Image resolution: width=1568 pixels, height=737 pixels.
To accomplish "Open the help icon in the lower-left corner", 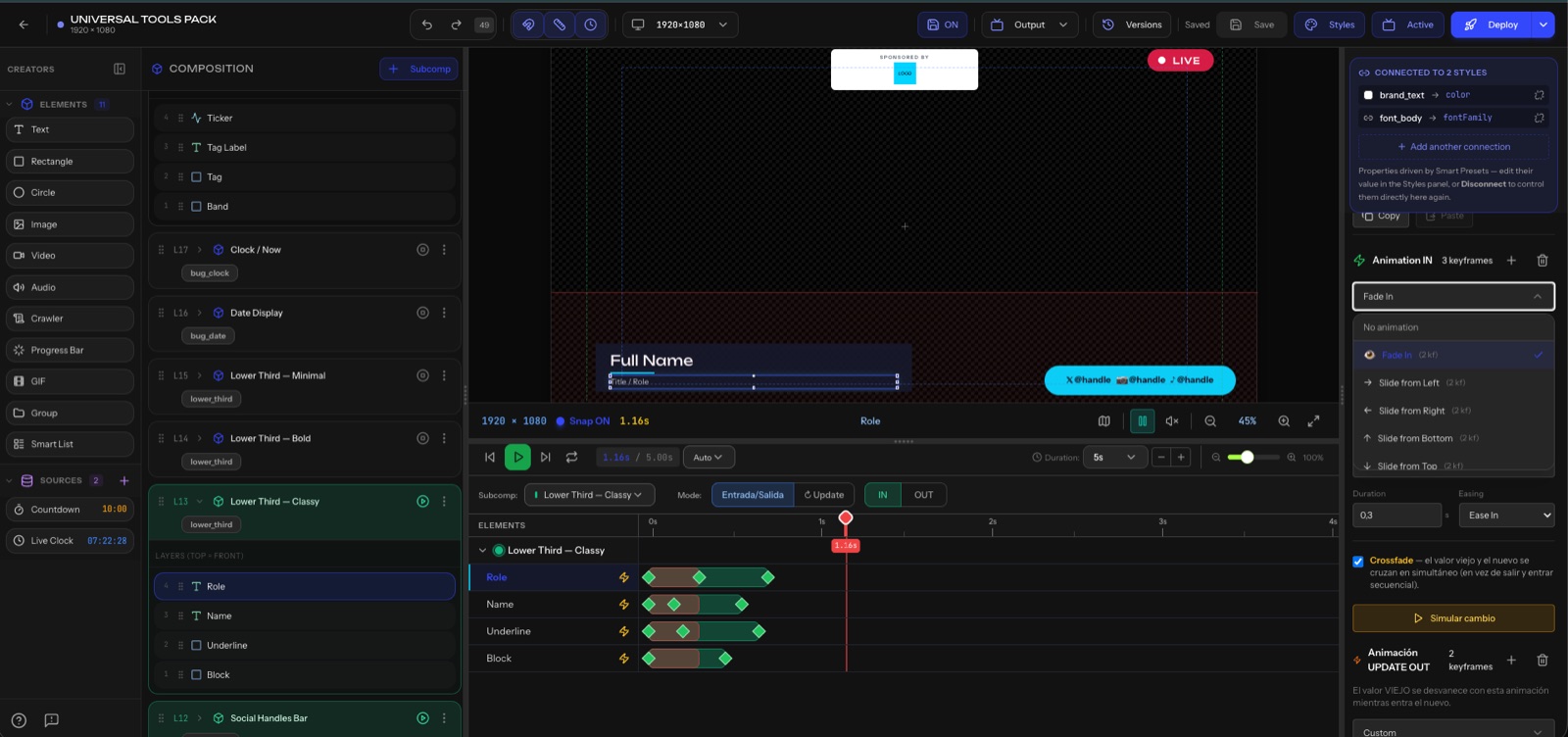I will [19, 720].
